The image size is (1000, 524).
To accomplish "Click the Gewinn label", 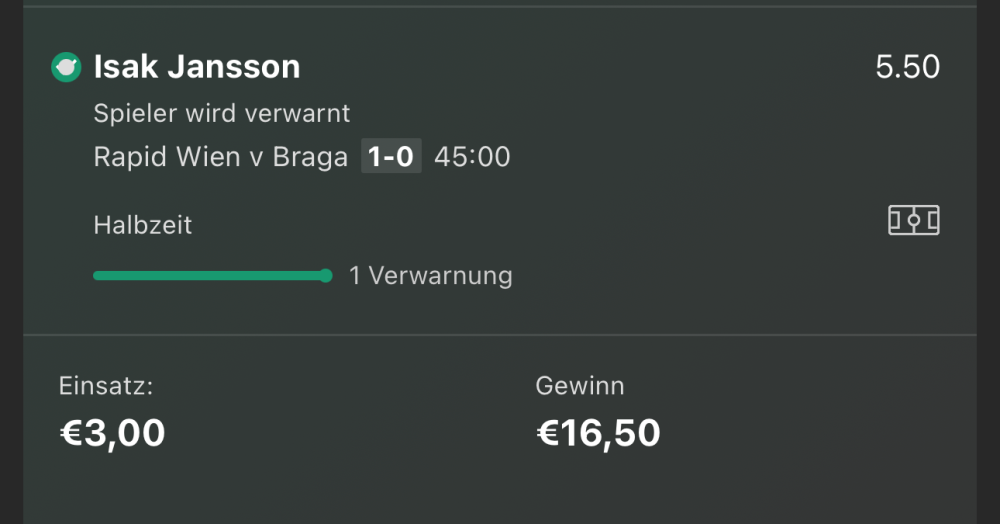I will pyautogui.click(x=580, y=386).
